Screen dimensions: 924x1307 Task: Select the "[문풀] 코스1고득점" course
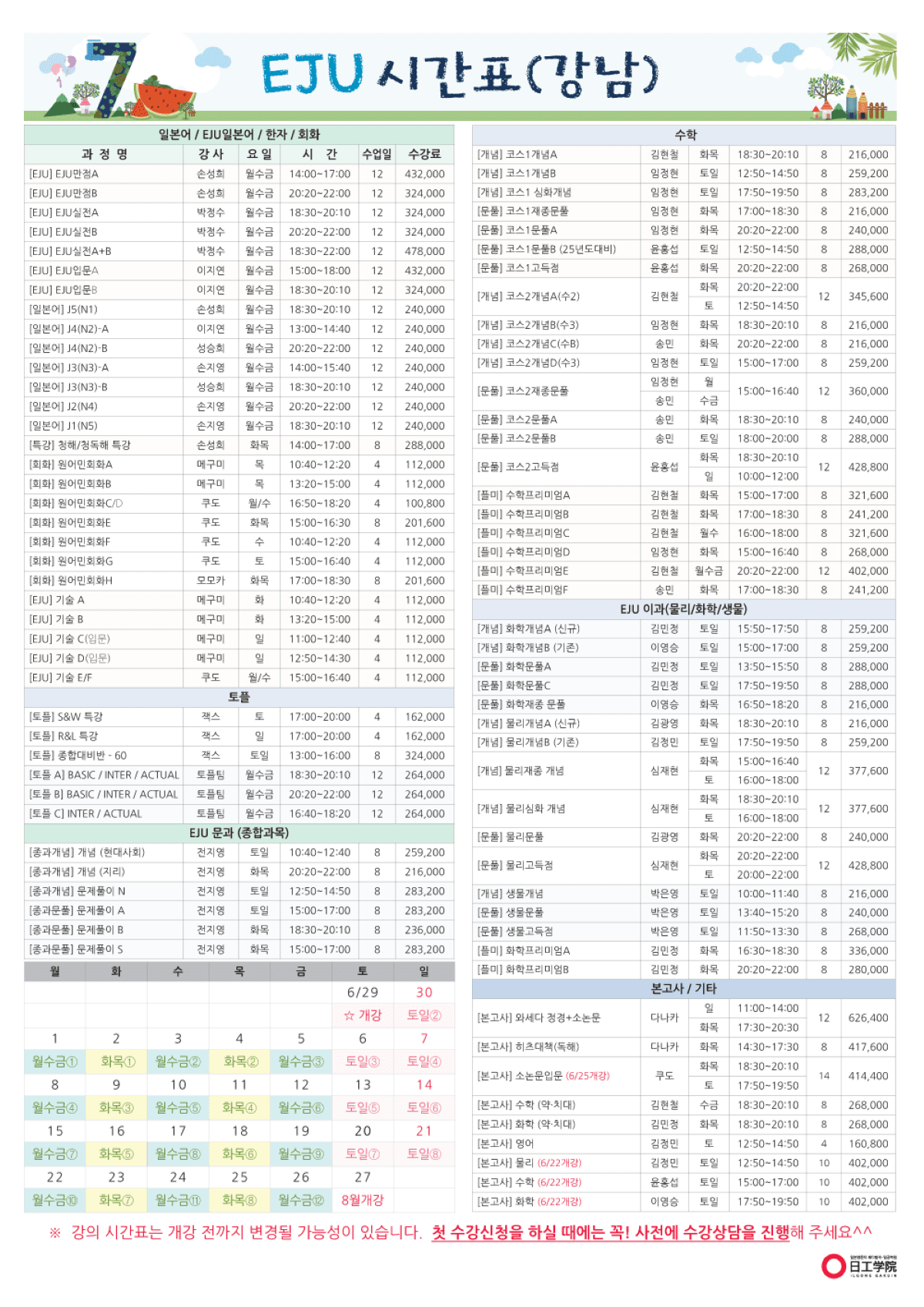pyautogui.click(x=518, y=268)
